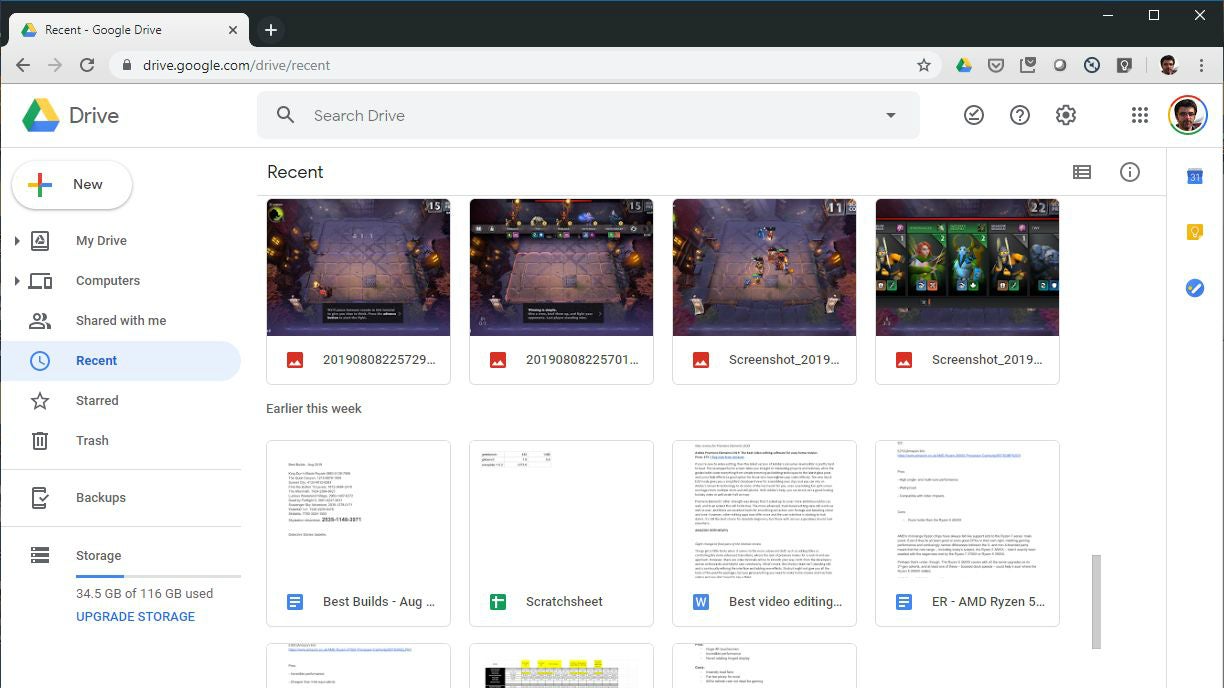Click the magnifying glass search icon
1224x688 pixels.
pyautogui.click(x=286, y=115)
